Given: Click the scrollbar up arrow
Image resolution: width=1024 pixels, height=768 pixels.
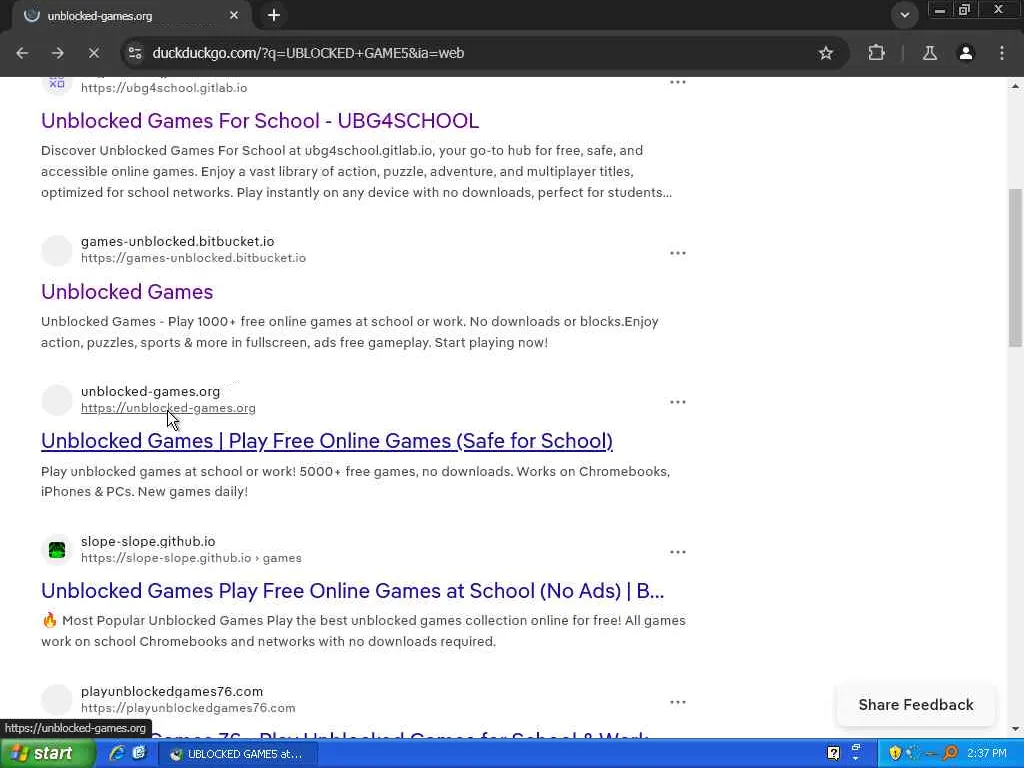Looking at the screenshot, I should [x=1015, y=86].
